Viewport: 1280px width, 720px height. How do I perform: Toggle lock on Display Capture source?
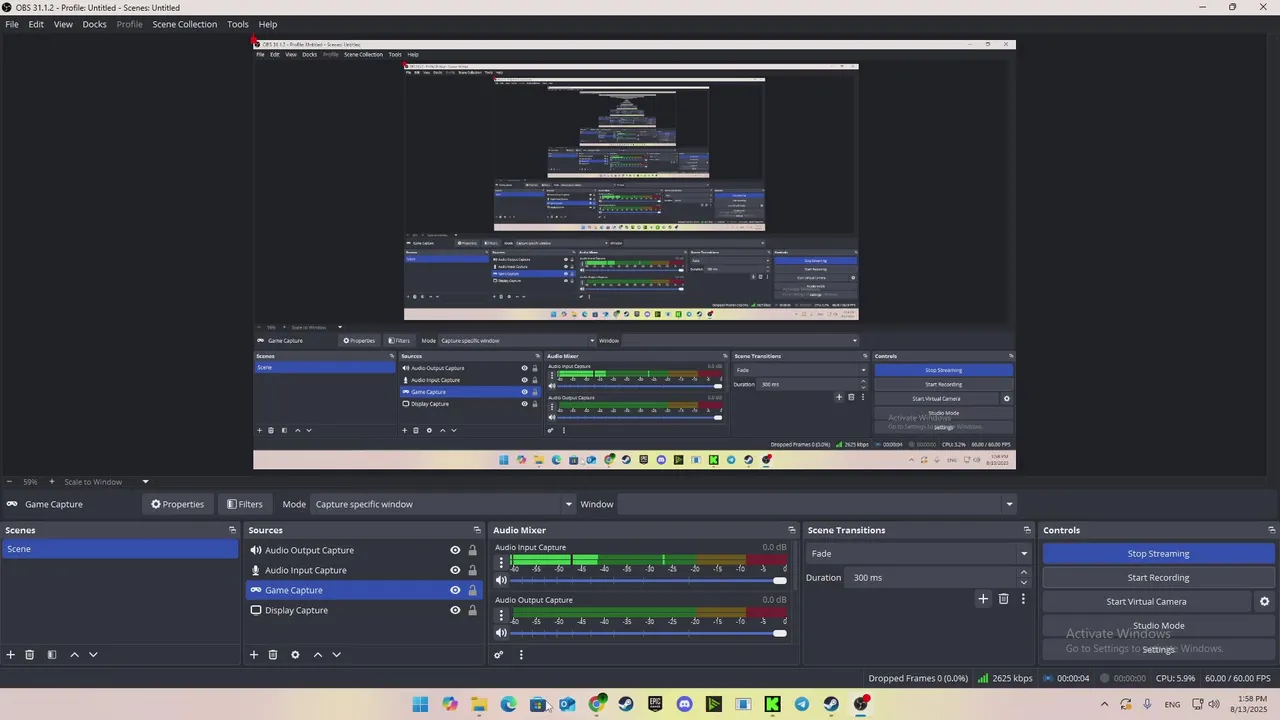click(x=472, y=610)
